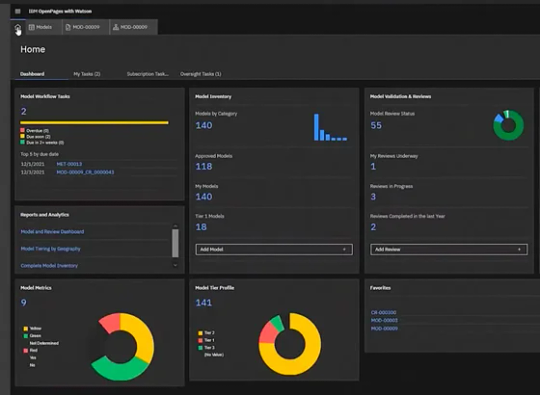Open the MET-00013 task link
Image resolution: width=540 pixels, height=395 pixels.
[69, 164]
